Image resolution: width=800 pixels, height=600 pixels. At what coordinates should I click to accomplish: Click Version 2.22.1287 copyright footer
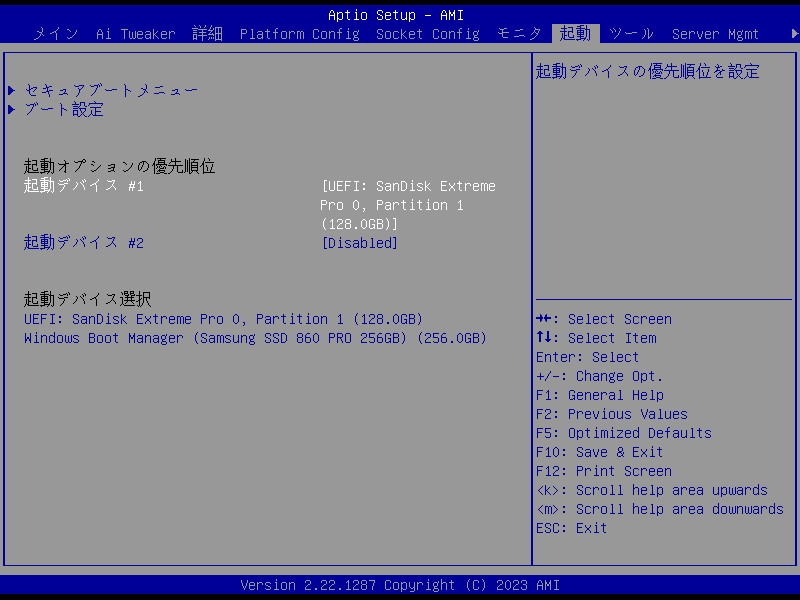[400, 585]
